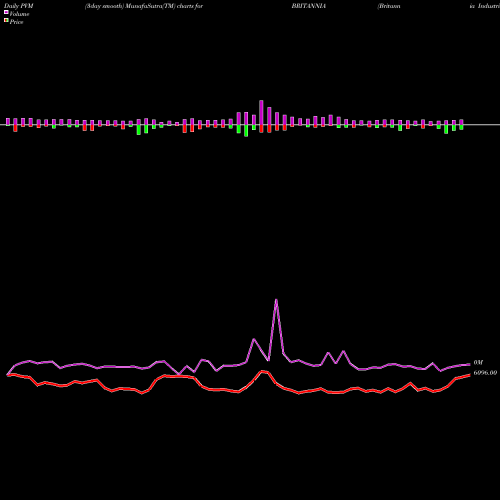Click the tallest magenta volume bar
This screenshot has height=500, width=500.
(x=261, y=112)
